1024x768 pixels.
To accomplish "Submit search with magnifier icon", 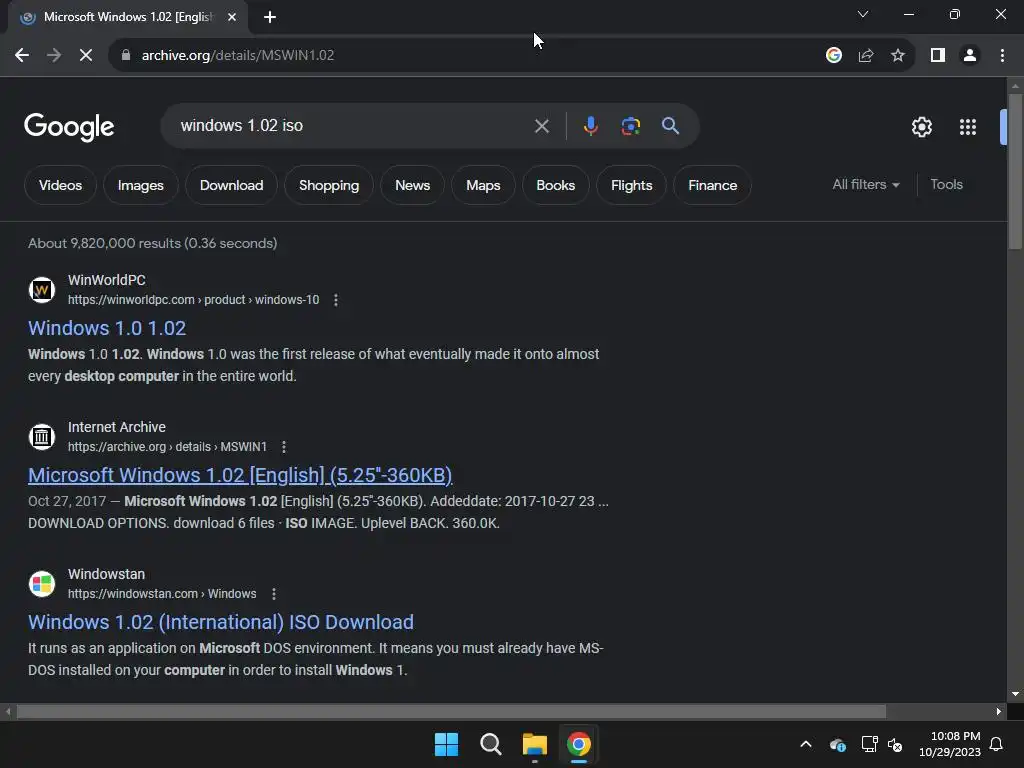I will 670,126.
